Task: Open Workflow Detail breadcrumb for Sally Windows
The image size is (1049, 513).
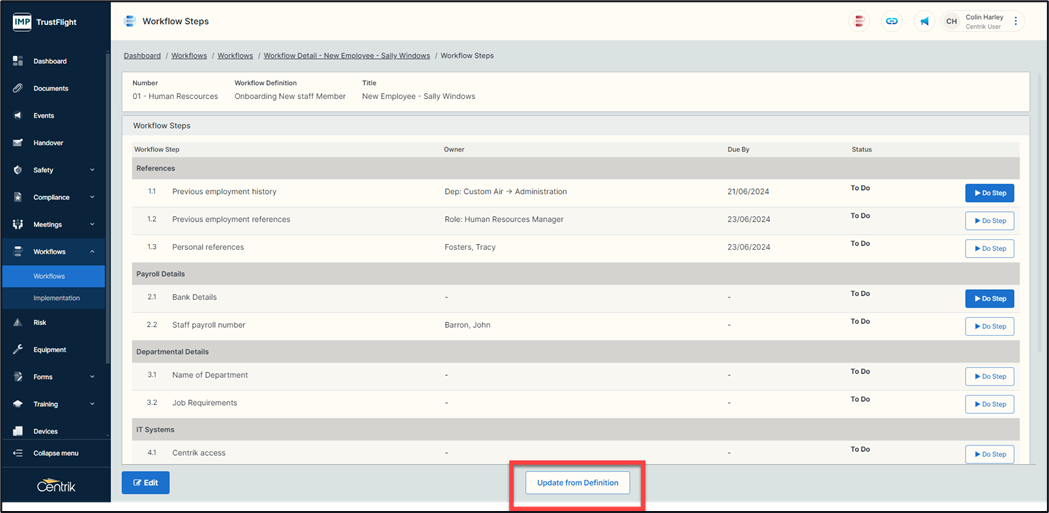Action: [346, 56]
